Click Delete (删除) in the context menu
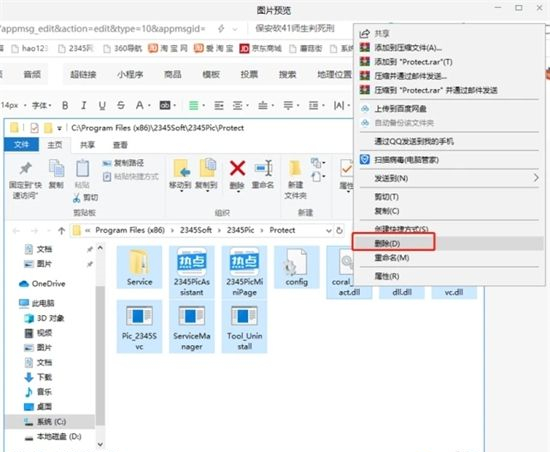Screen dimensions: 550x452 pyautogui.click(x=448, y=243)
